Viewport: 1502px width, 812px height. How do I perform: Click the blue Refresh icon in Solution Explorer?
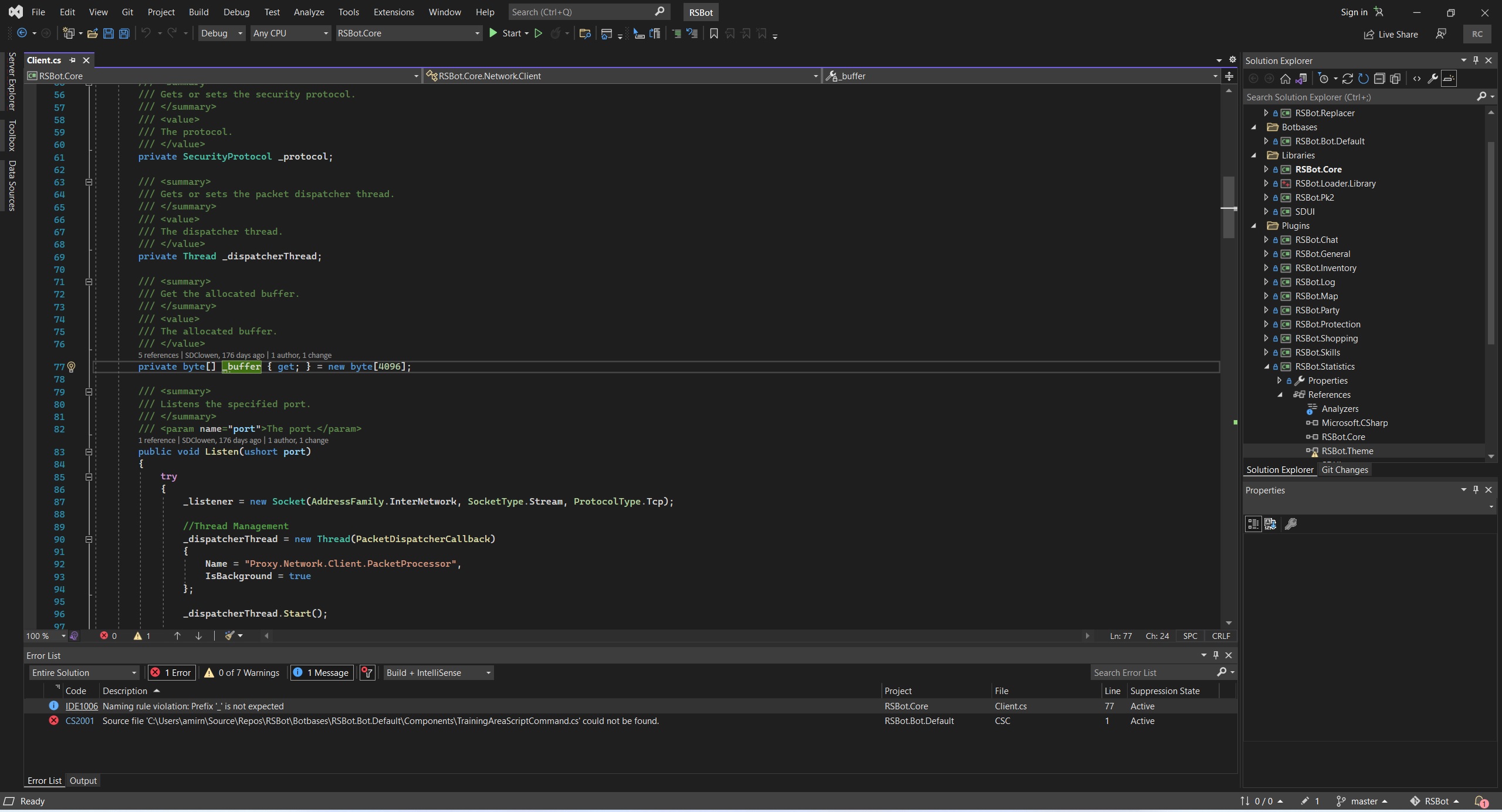[1363, 79]
